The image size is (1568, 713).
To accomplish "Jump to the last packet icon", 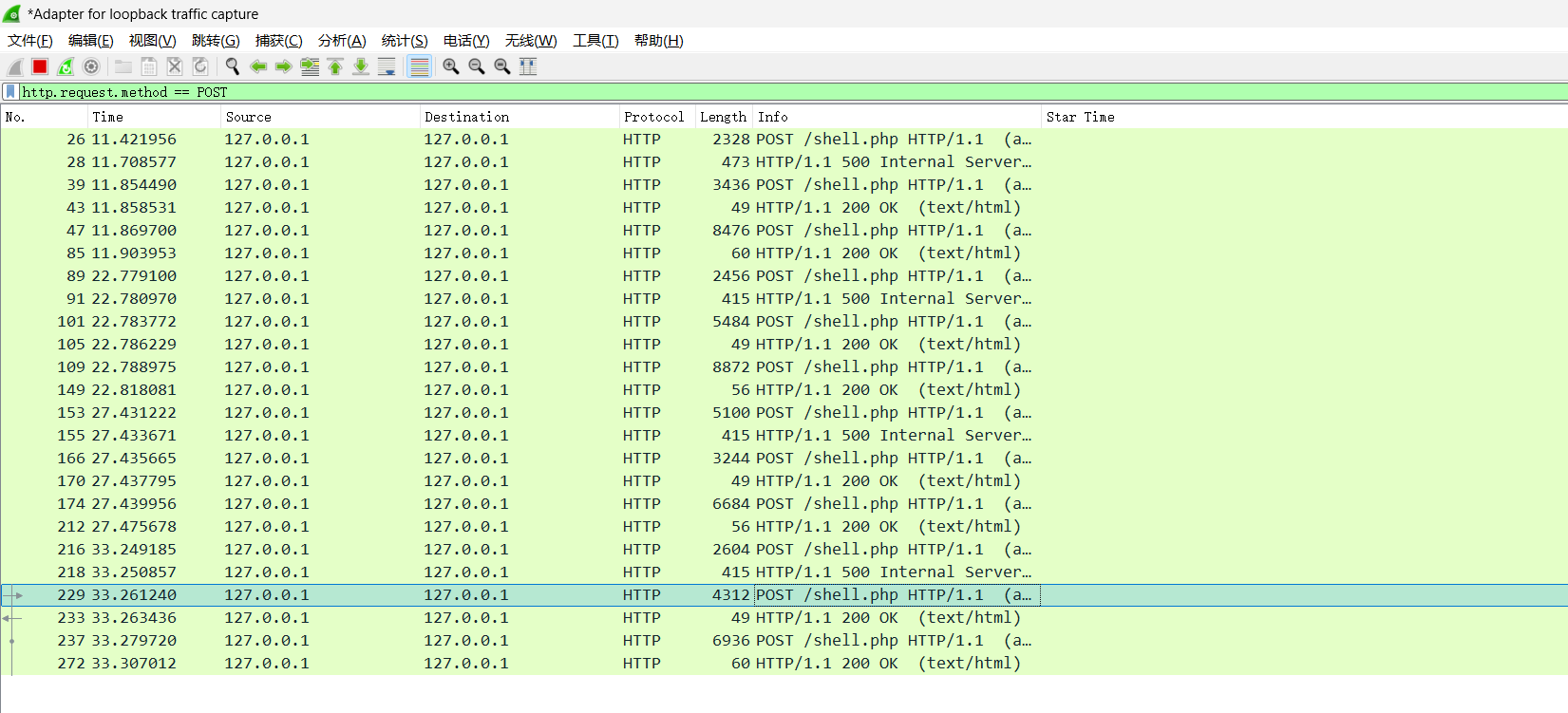I will point(361,66).
